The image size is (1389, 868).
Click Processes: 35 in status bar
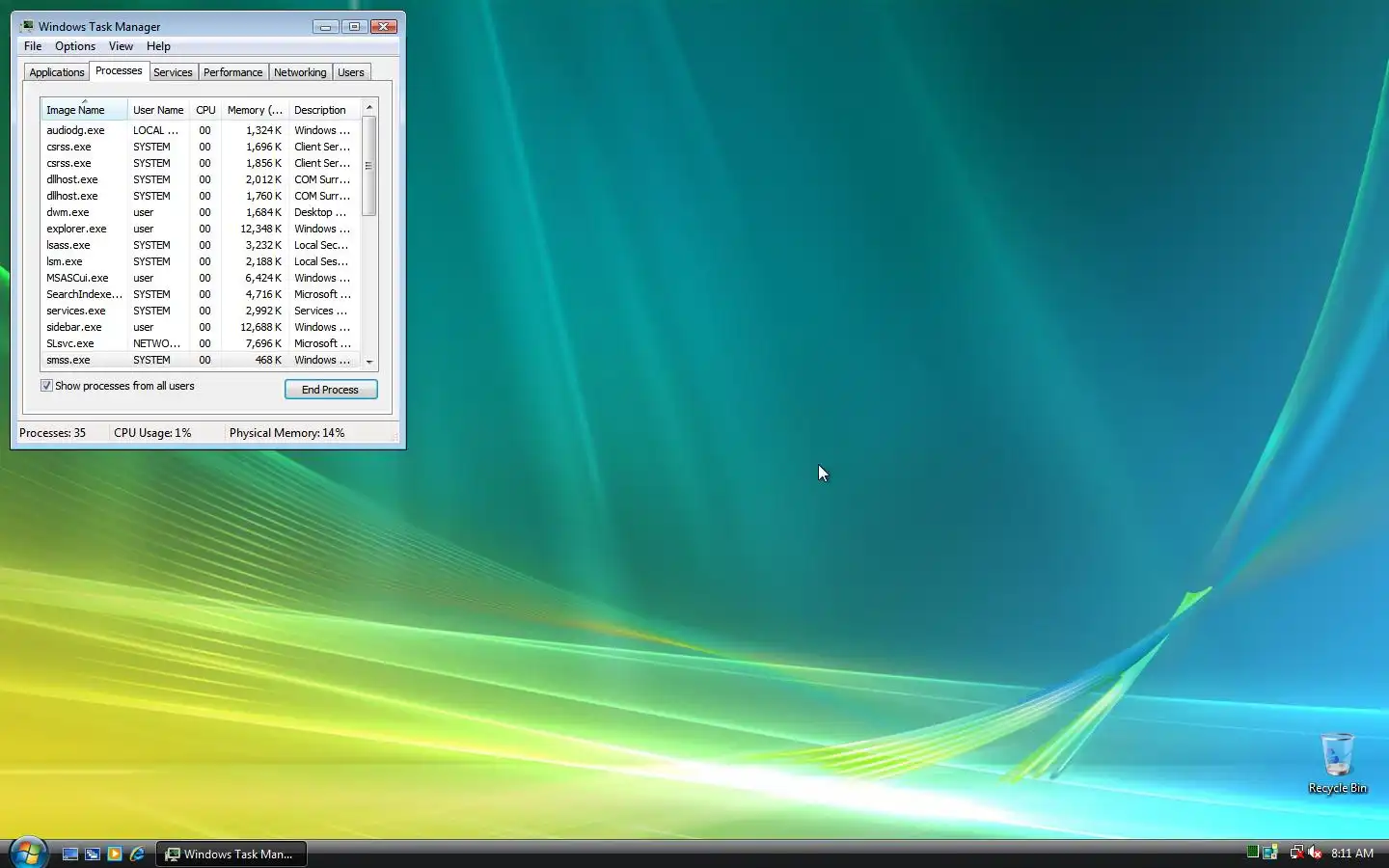[52, 433]
